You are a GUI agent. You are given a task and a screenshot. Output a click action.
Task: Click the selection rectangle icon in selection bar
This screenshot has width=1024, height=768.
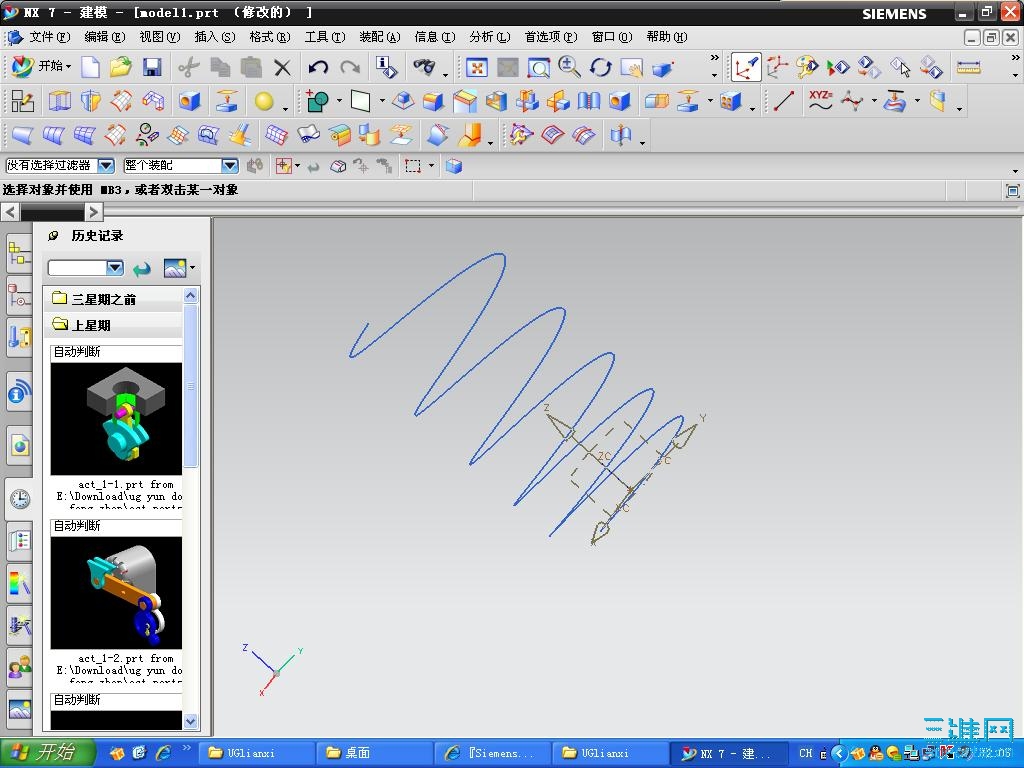pos(413,166)
